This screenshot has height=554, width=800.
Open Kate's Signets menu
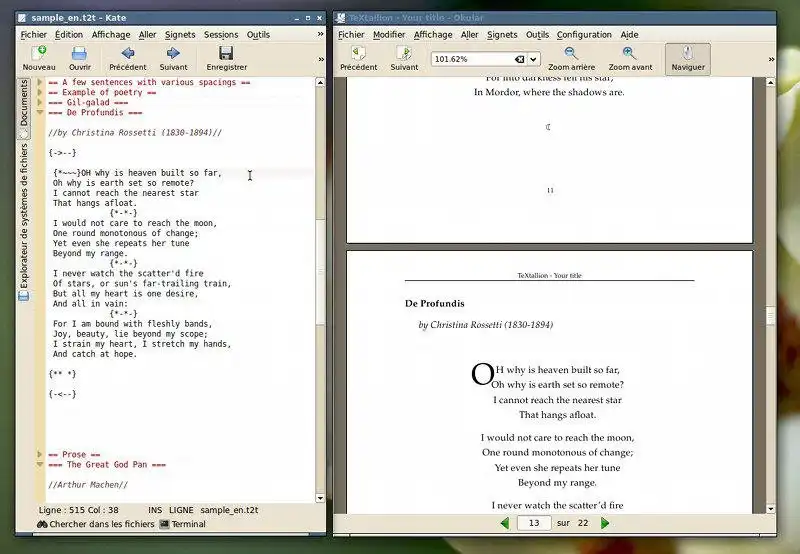(x=180, y=34)
